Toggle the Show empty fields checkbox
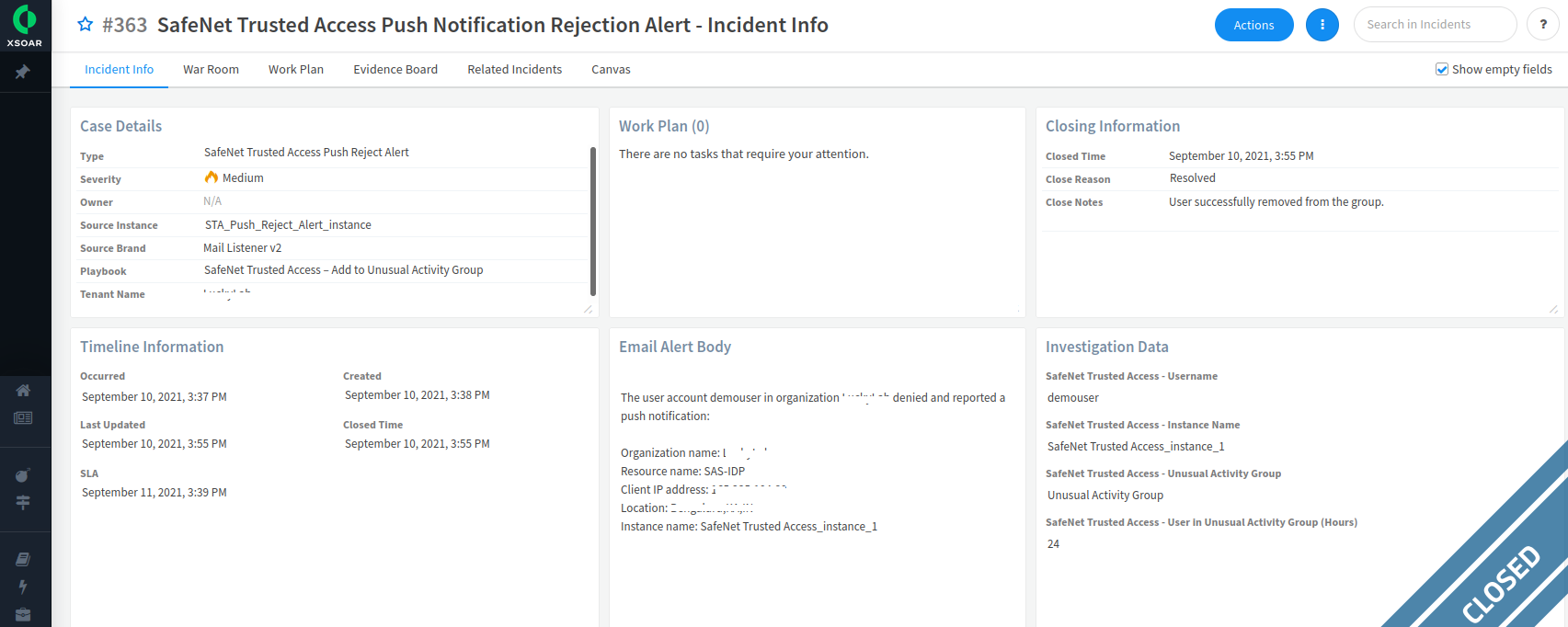Screen dimensions: 1568x627 coord(1442,69)
